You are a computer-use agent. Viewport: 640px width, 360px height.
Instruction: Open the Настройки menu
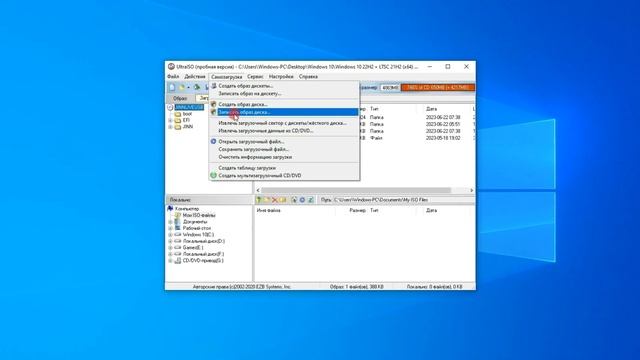281,77
